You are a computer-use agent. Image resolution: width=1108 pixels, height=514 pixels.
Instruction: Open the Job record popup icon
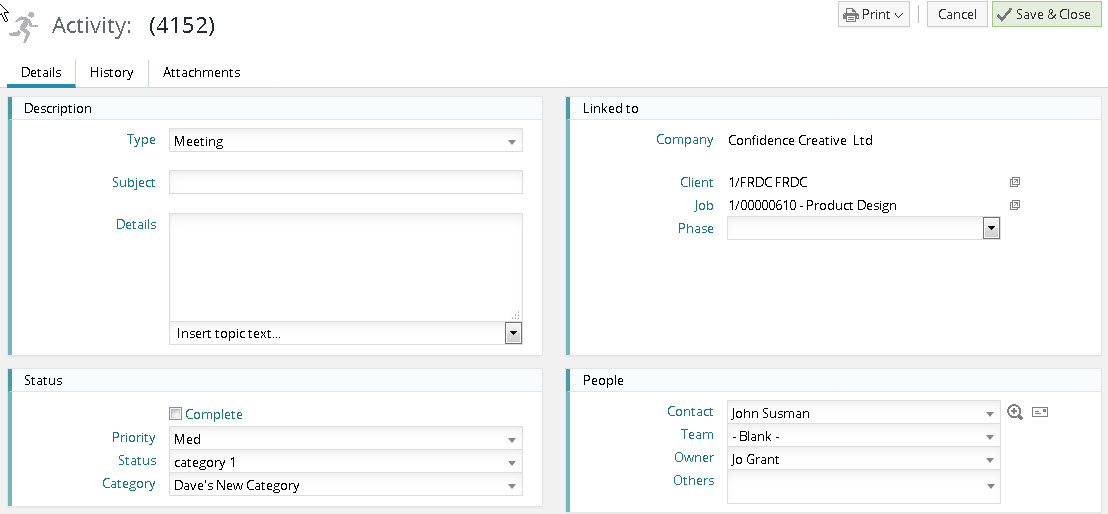tap(1014, 205)
